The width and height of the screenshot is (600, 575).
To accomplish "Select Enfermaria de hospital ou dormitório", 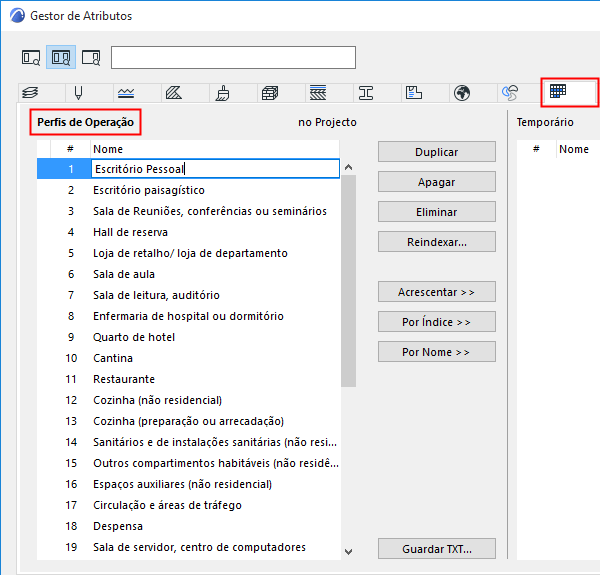I will (188, 316).
